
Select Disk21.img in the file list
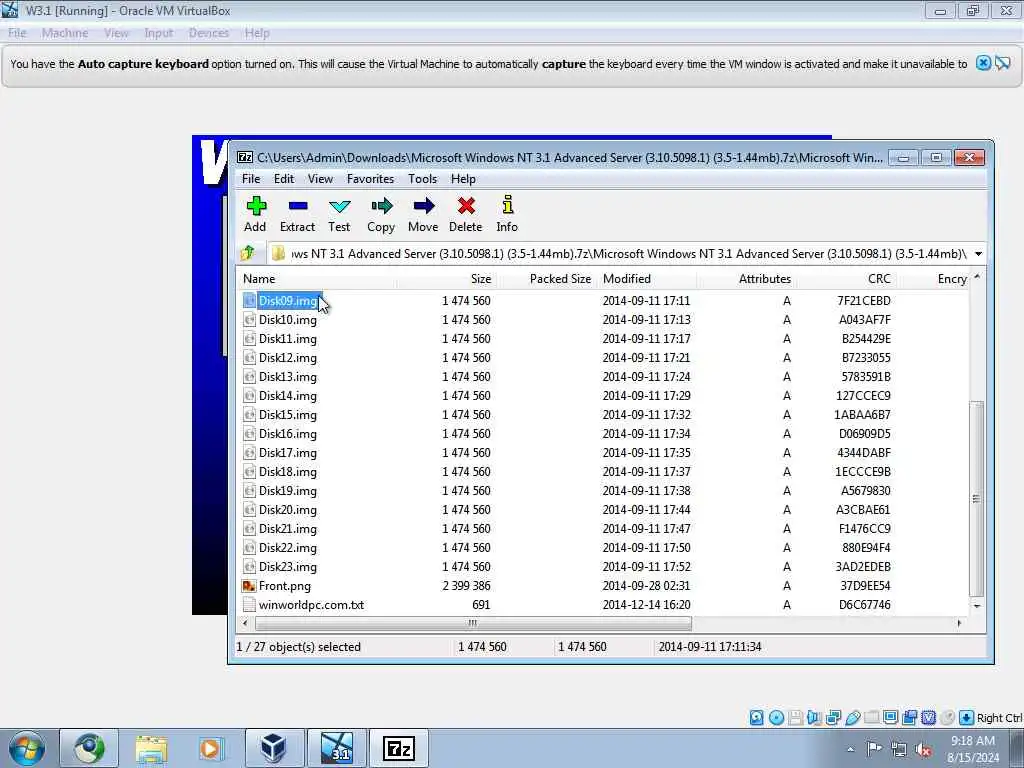(x=287, y=528)
